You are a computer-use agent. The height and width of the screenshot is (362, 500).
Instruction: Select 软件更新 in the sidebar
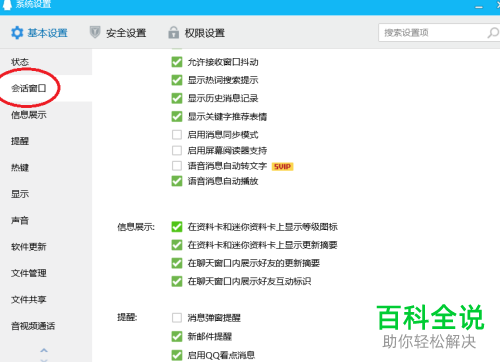pos(29,247)
